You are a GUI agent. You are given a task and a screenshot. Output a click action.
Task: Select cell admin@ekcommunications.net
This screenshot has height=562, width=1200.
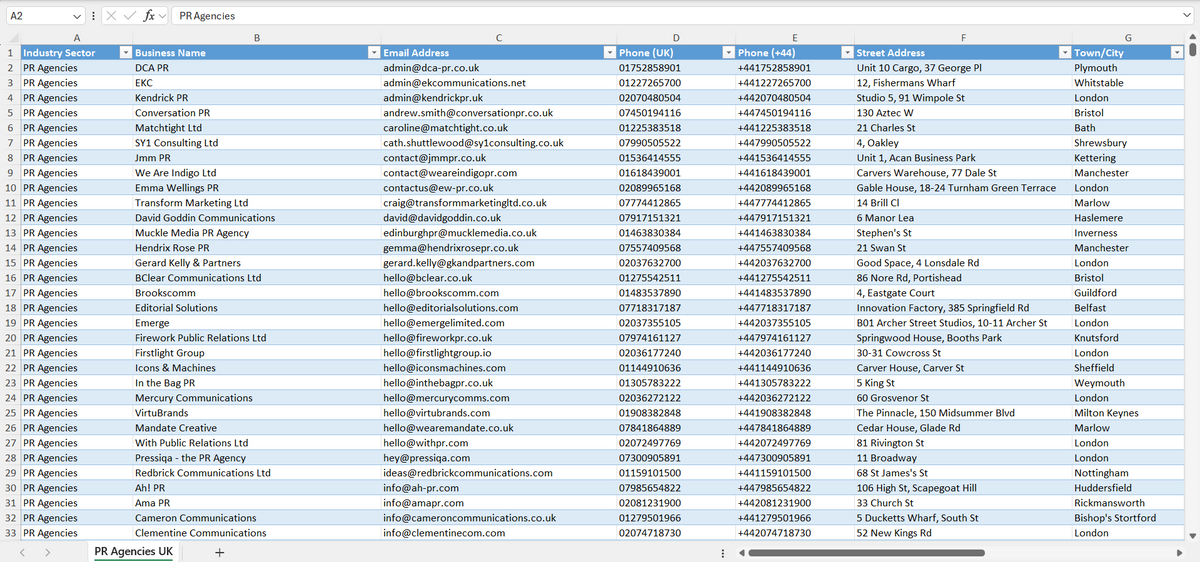point(500,83)
